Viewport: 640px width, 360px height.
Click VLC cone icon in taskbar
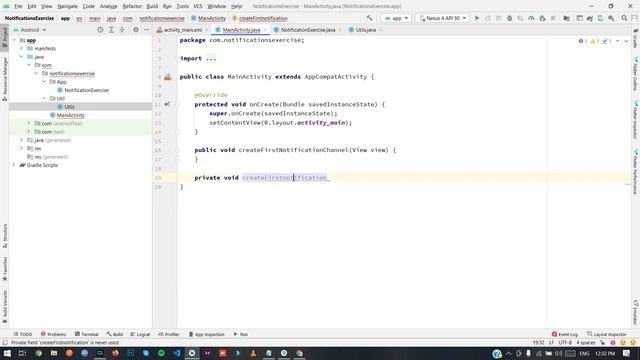[x=253, y=353]
